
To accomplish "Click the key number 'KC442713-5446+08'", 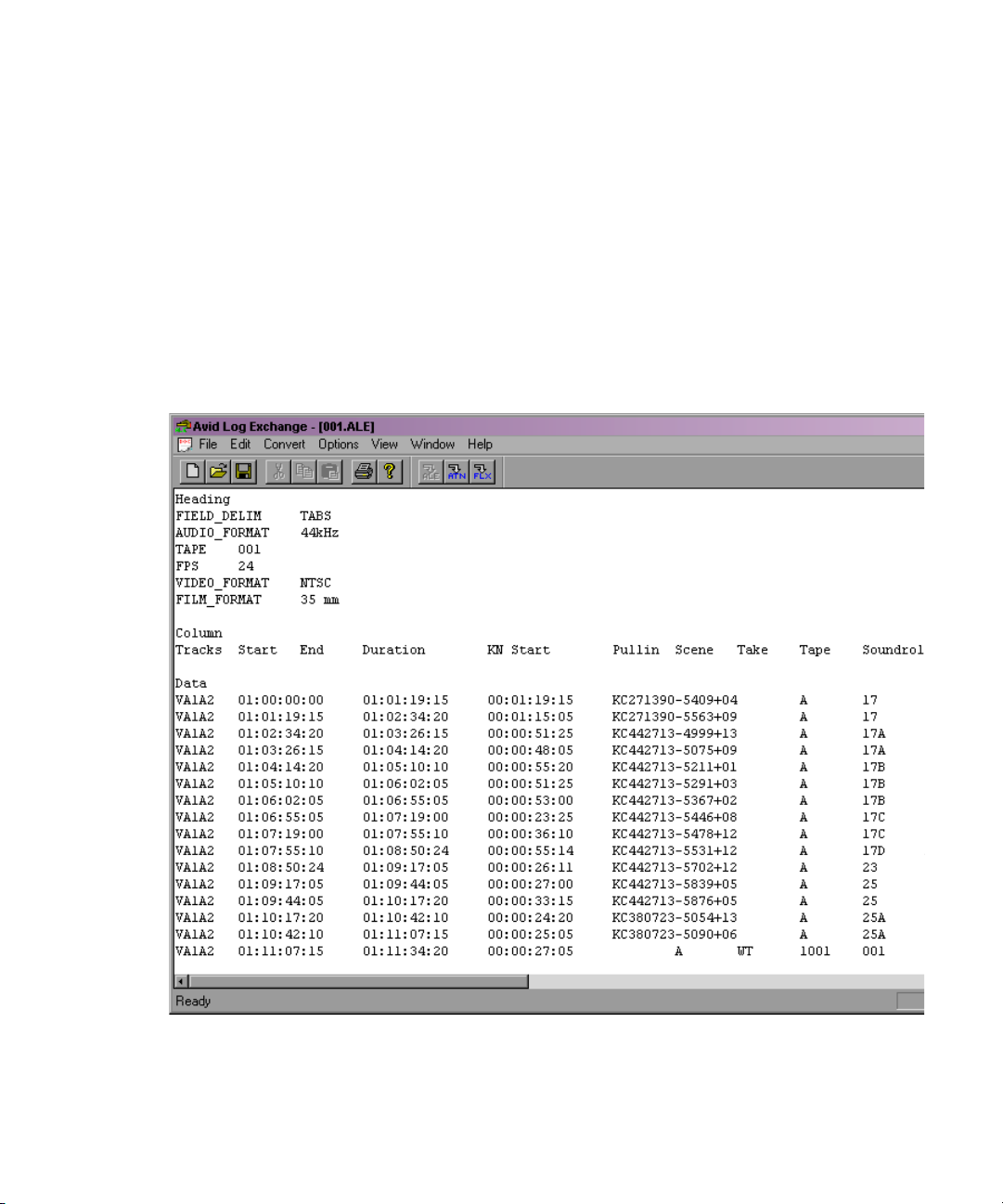I will [x=675, y=817].
